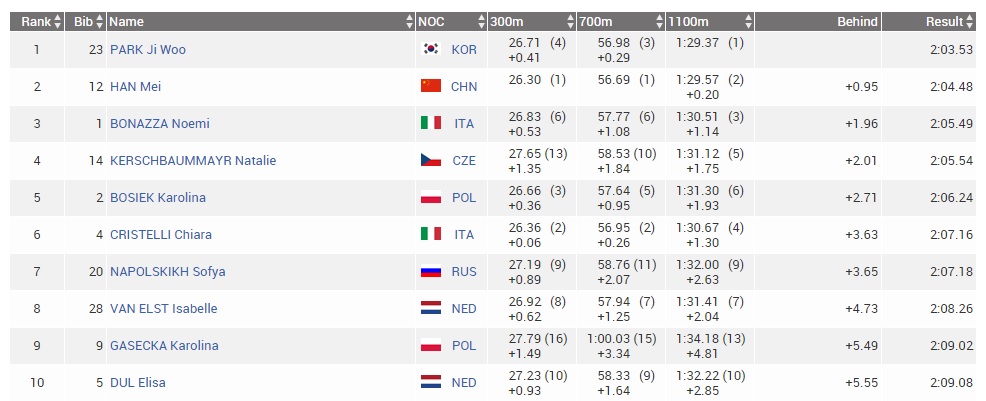Click Poland flag in BOSIEK Karolina row

pos(431,197)
